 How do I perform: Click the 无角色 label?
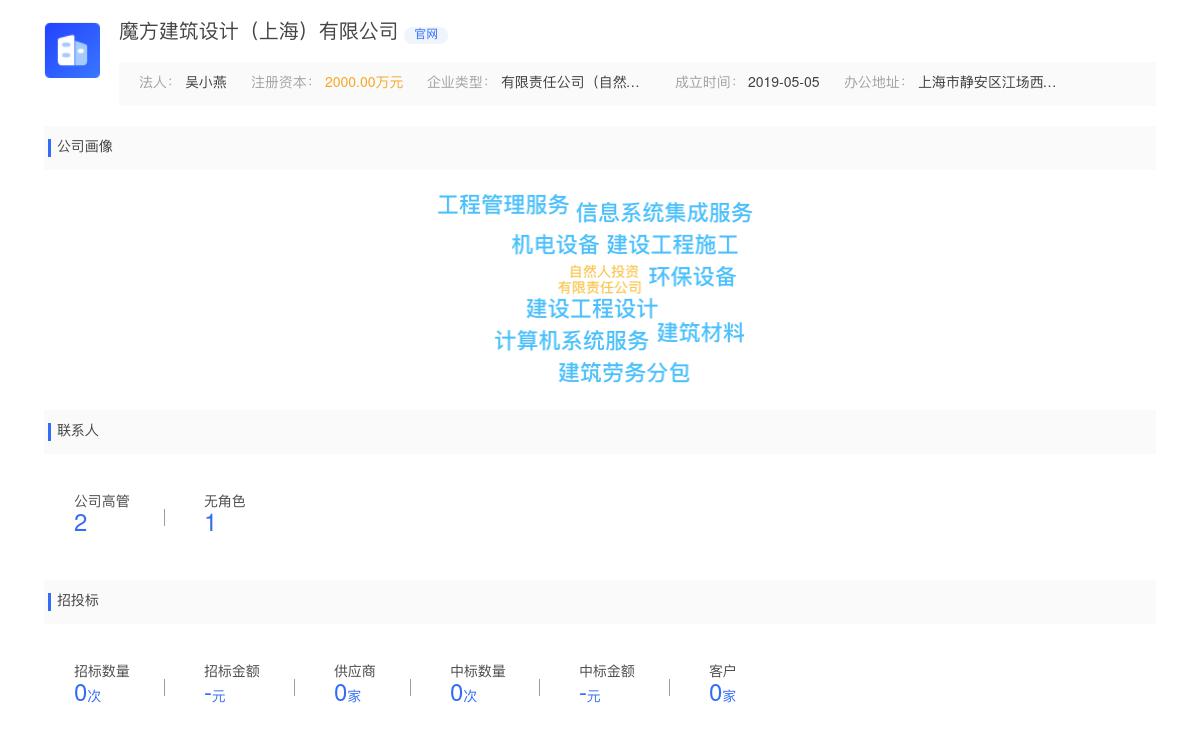tap(225, 502)
